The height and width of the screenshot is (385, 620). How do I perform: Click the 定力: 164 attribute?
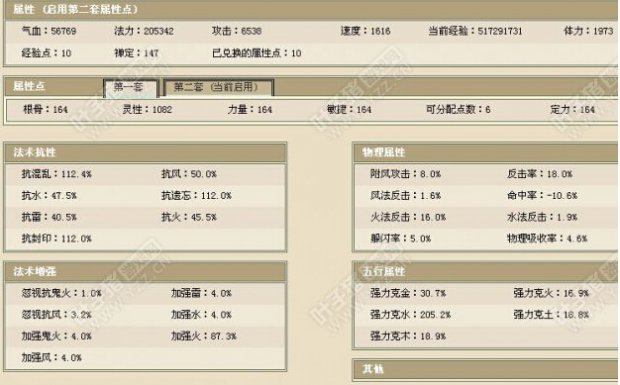click(573, 109)
